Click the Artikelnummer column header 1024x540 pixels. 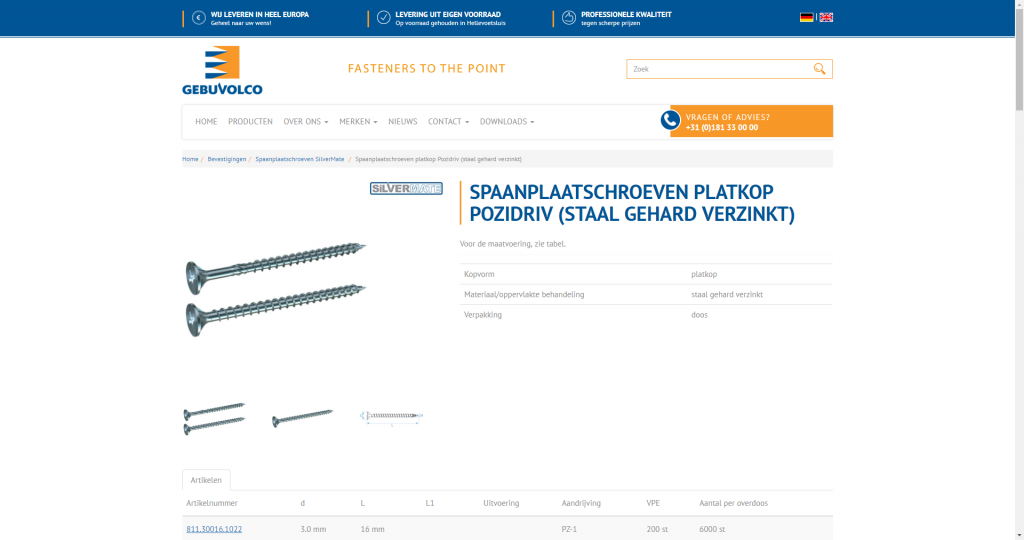tap(212, 503)
